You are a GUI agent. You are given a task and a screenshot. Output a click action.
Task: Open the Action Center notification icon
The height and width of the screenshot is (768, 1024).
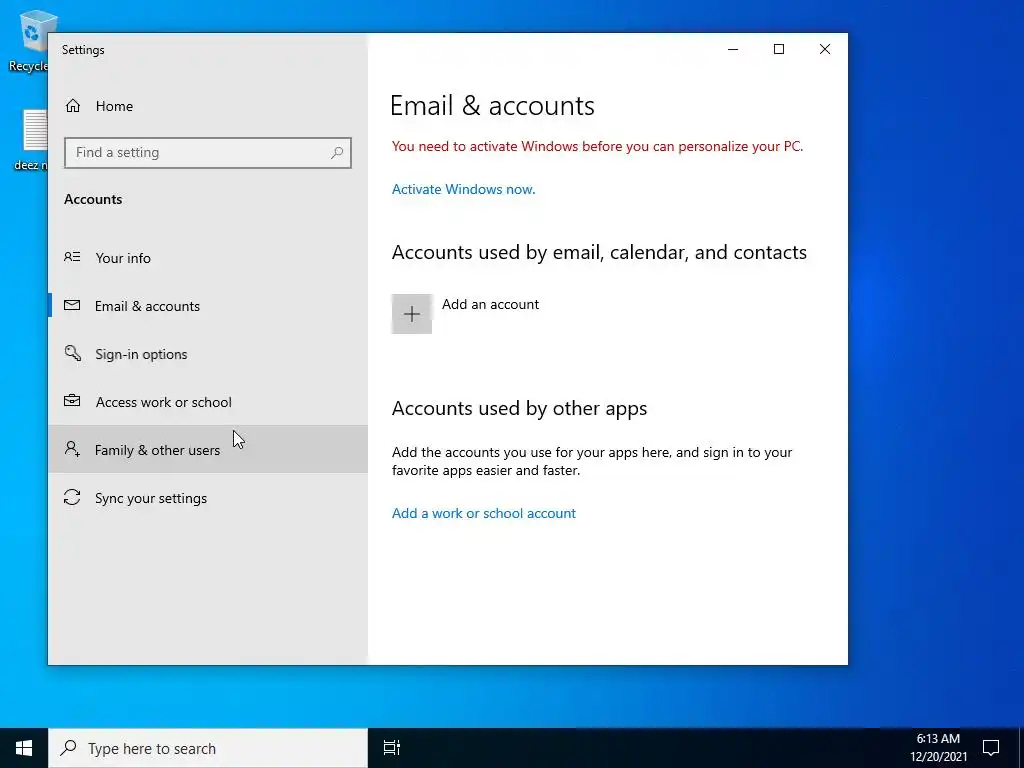coord(991,748)
